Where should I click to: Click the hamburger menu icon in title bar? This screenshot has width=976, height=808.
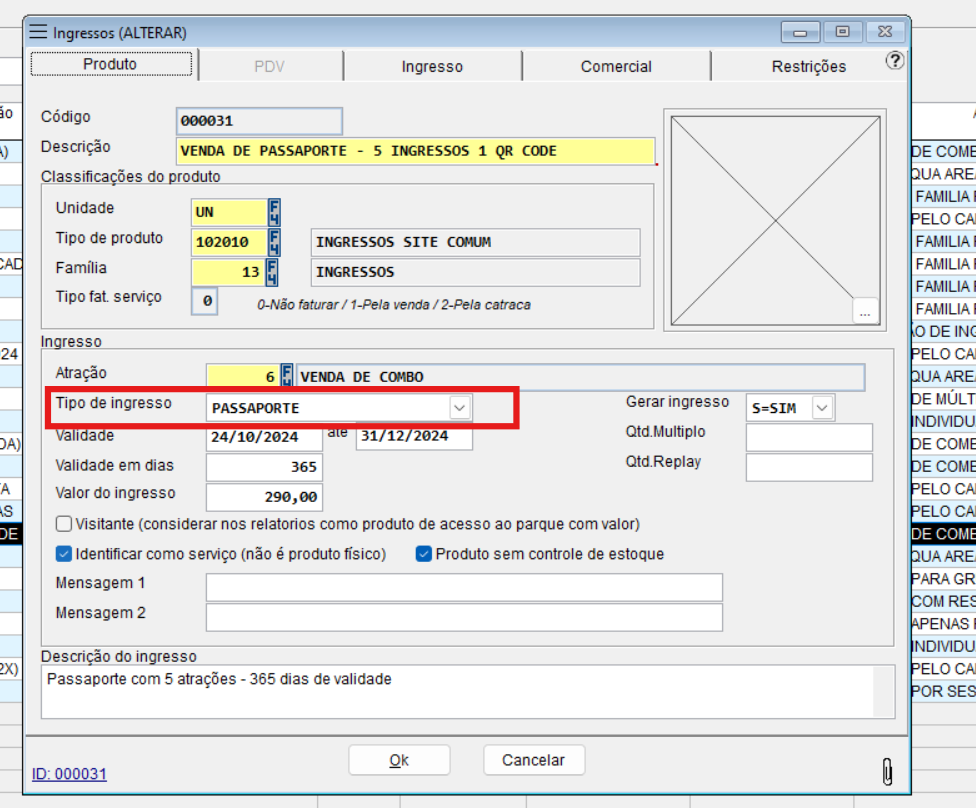coord(39,32)
